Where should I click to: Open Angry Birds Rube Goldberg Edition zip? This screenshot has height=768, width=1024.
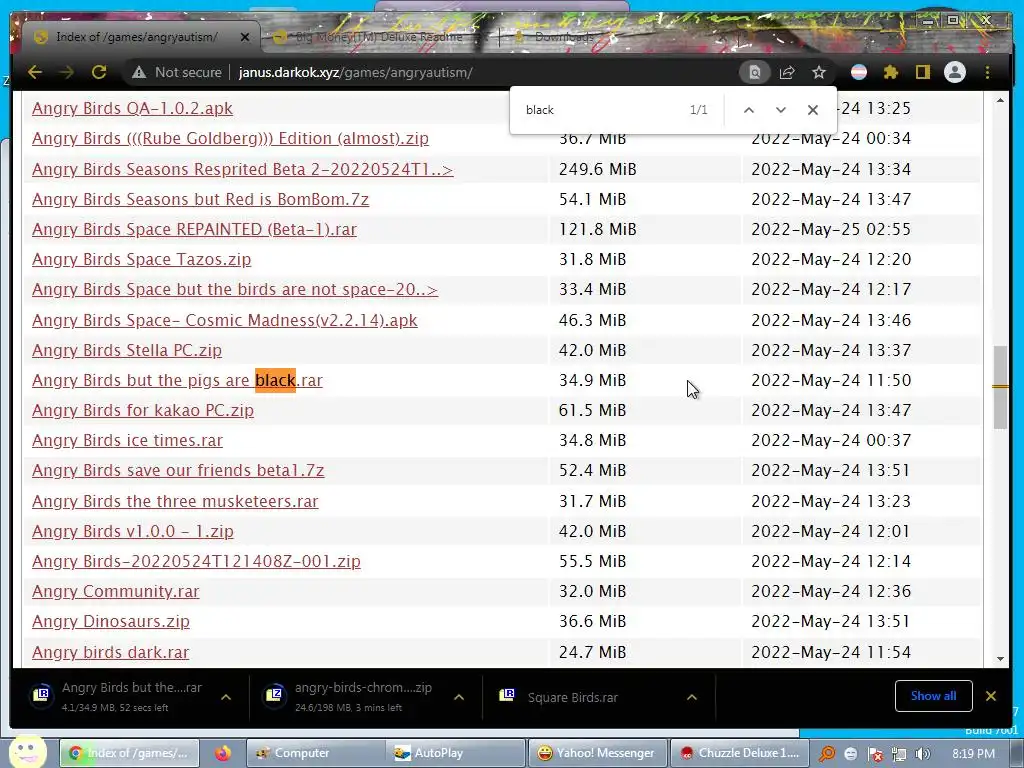tap(230, 138)
